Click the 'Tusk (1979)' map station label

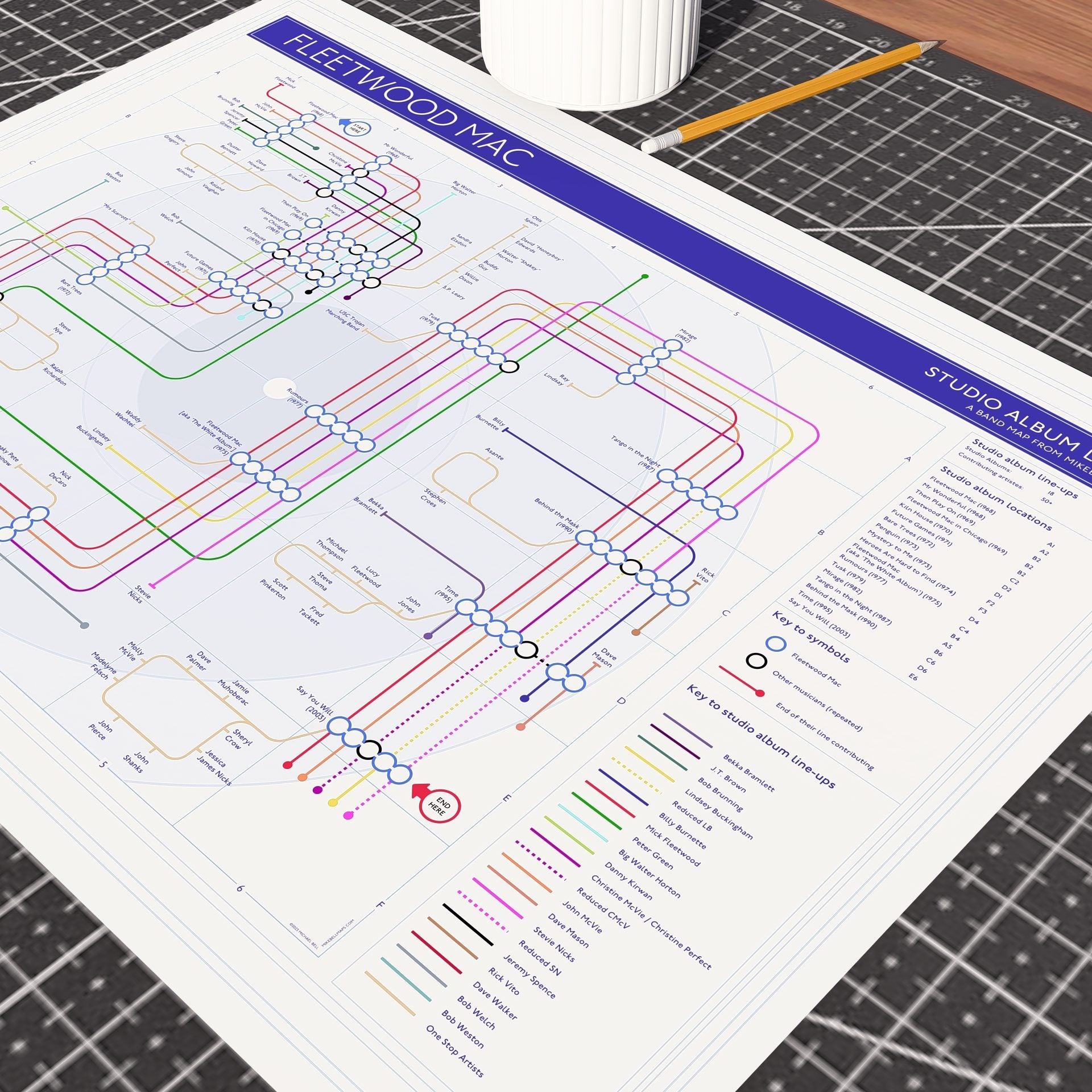click(x=431, y=319)
